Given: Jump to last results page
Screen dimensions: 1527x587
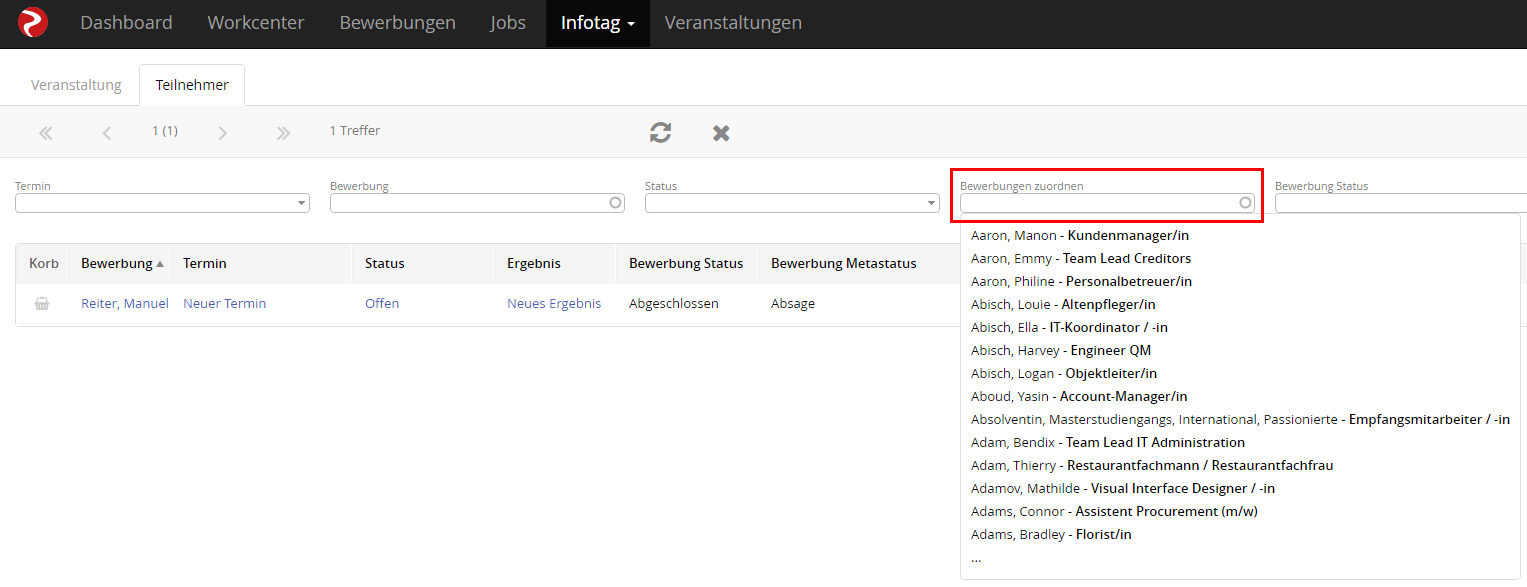Looking at the screenshot, I should [283, 132].
